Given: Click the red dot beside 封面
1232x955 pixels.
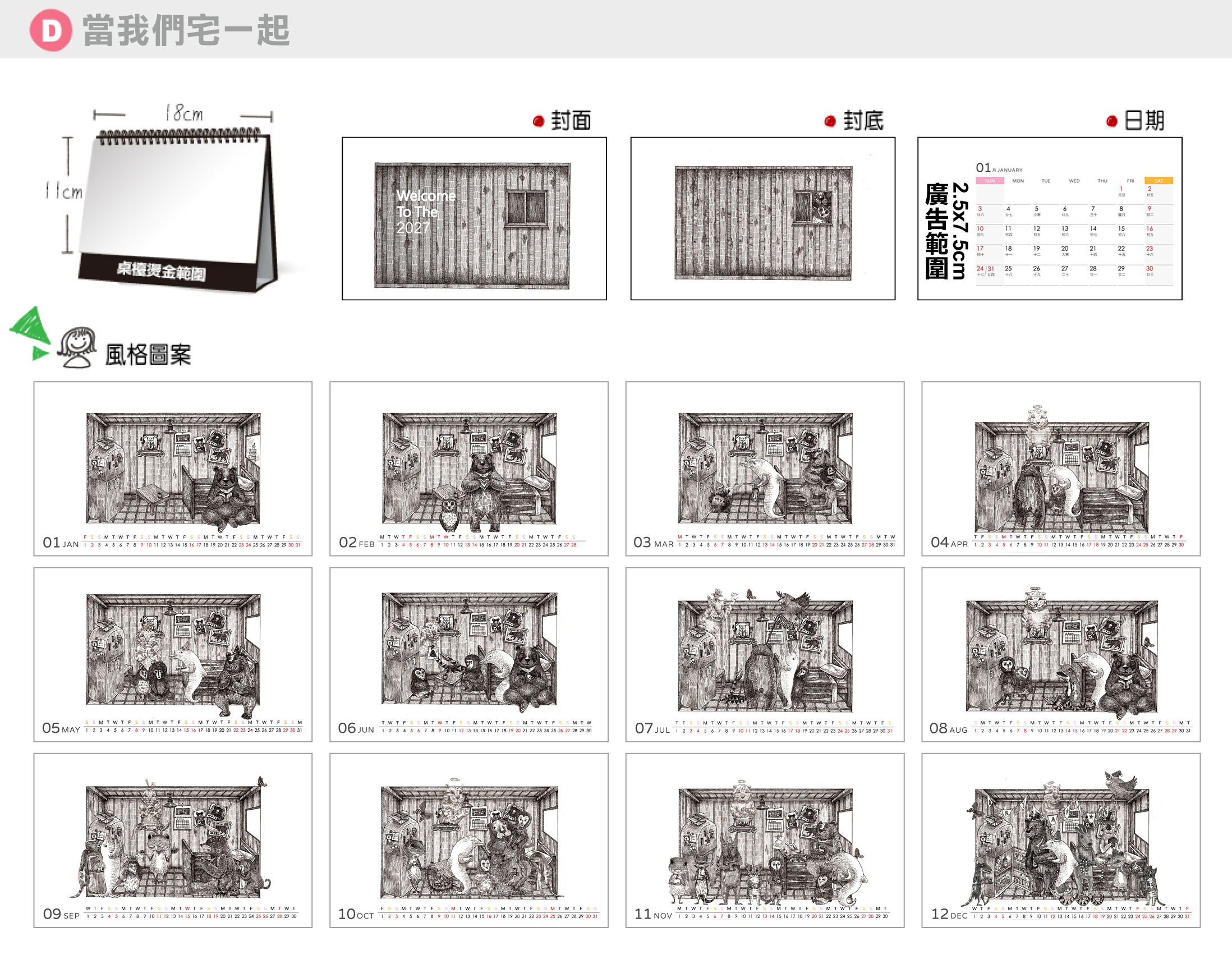Looking at the screenshot, I should point(538,121).
